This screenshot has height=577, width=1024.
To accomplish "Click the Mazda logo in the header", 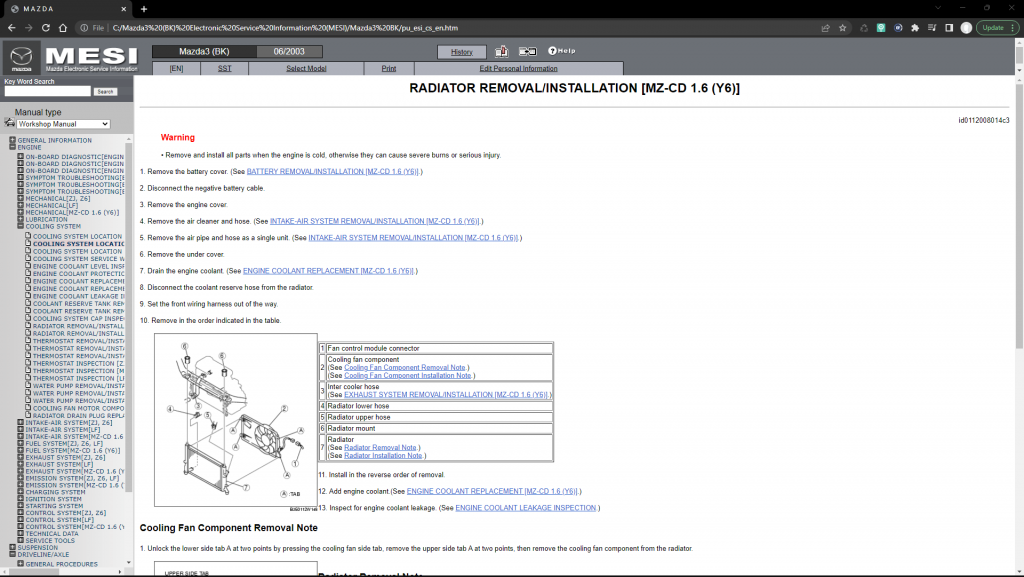I will pos(22,58).
